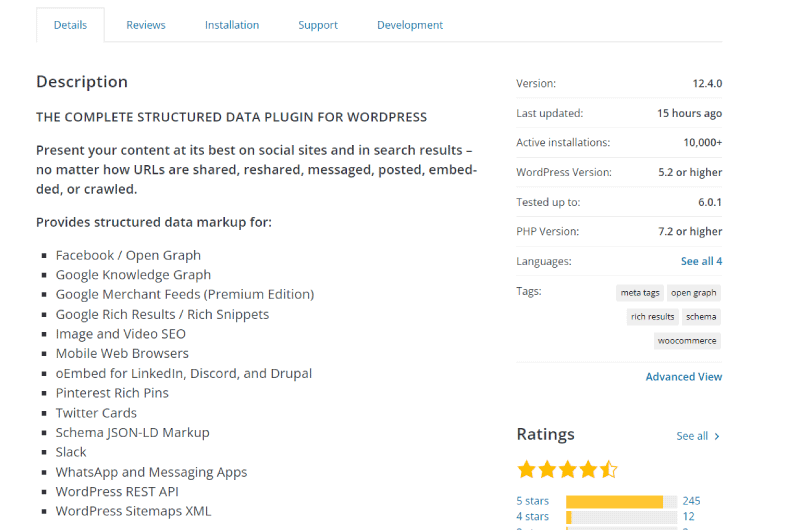
Task: Click 'Mobile Web Browsers' list item
Action: [x=122, y=354]
